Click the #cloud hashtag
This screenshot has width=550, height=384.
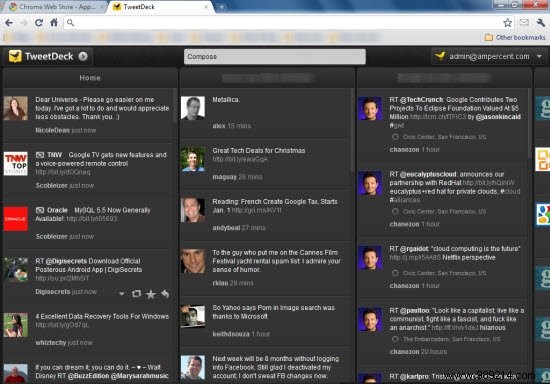click(510, 191)
